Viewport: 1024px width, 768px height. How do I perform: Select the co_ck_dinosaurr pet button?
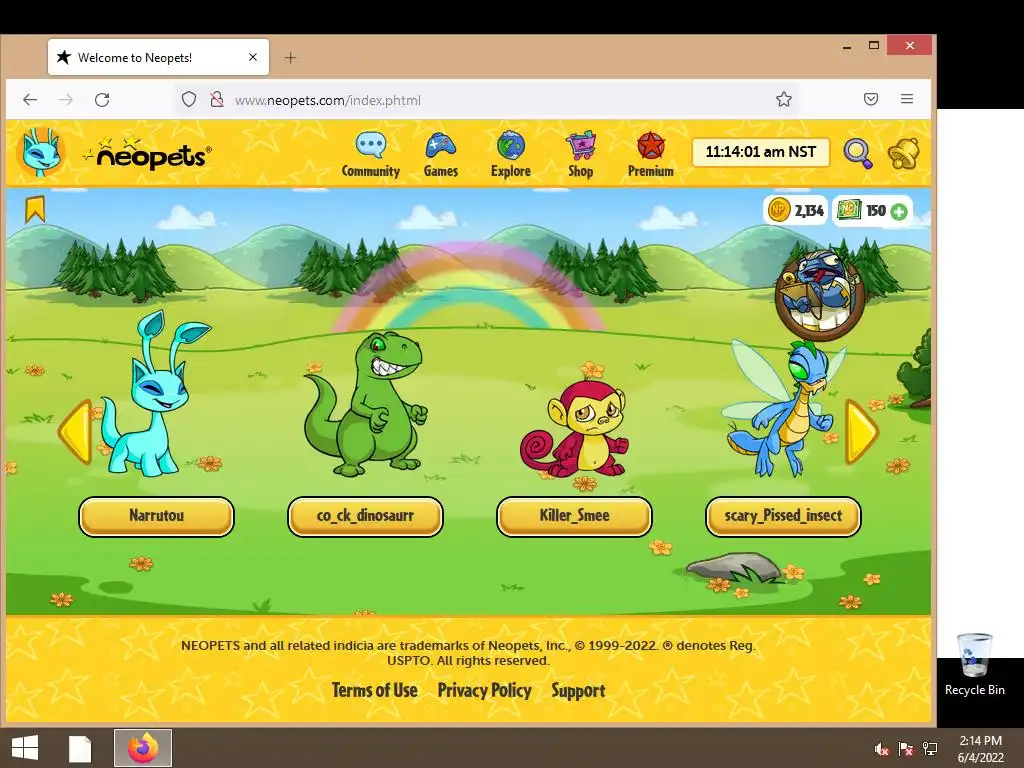[x=365, y=516]
